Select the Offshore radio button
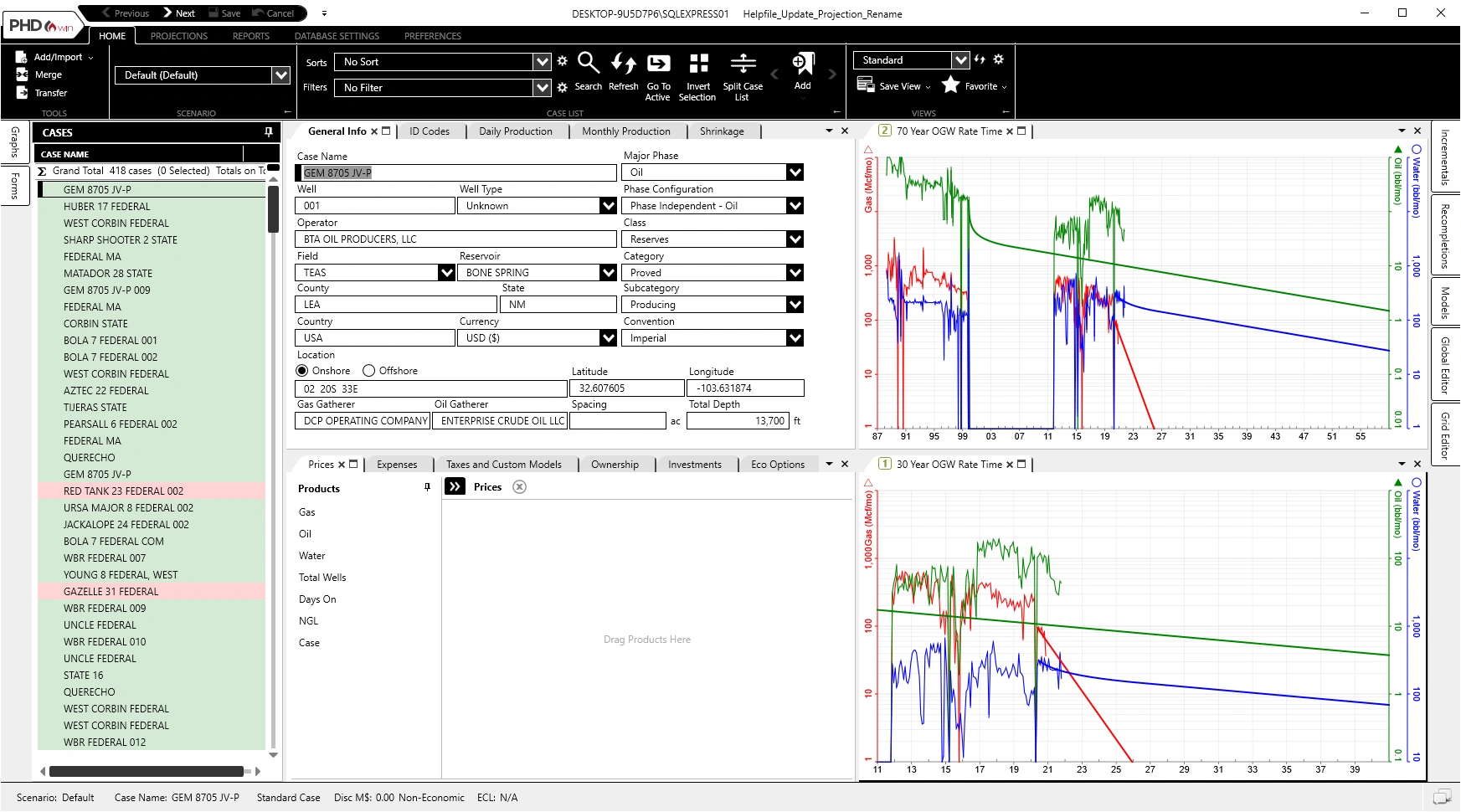The image size is (1461, 812). coord(368,371)
